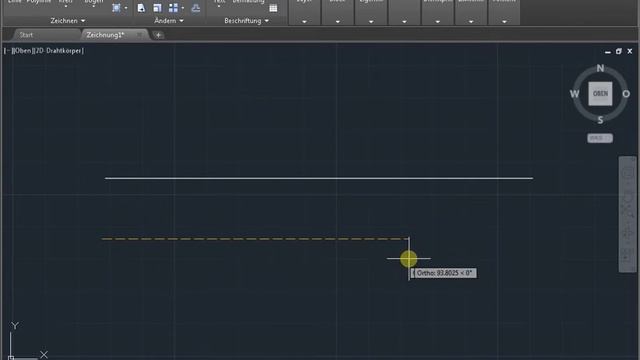The image size is (640, 360).
Task: Expand the hatch tool dropdown arrow
Action: pos(126,8)
